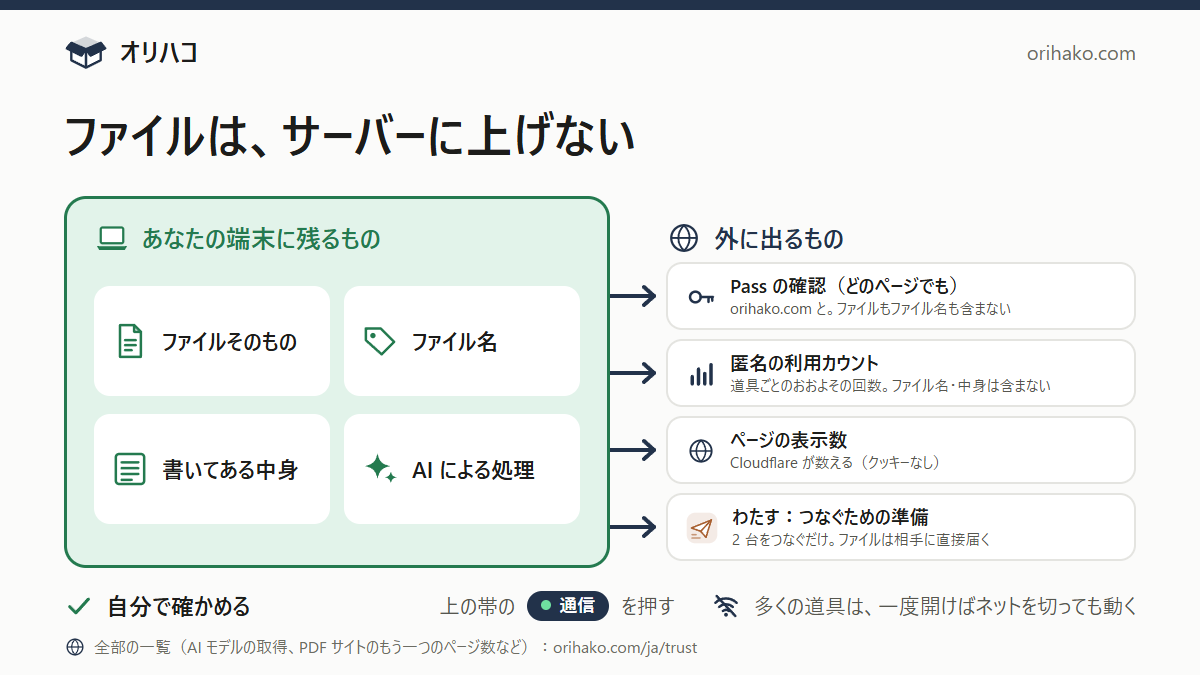
Task: Select the ファイルそのもの card
Action: point(212,341)
